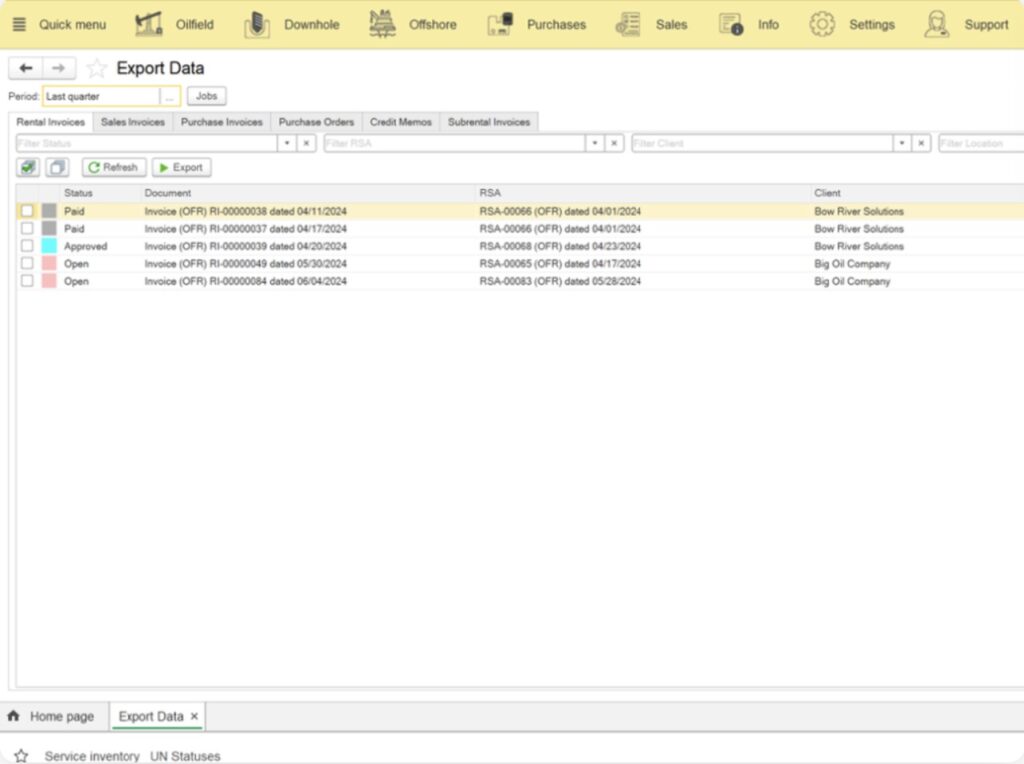1024x764 pixels.
Task: Switch to the Purchase Orders tab
Action: tap(316, 122)
